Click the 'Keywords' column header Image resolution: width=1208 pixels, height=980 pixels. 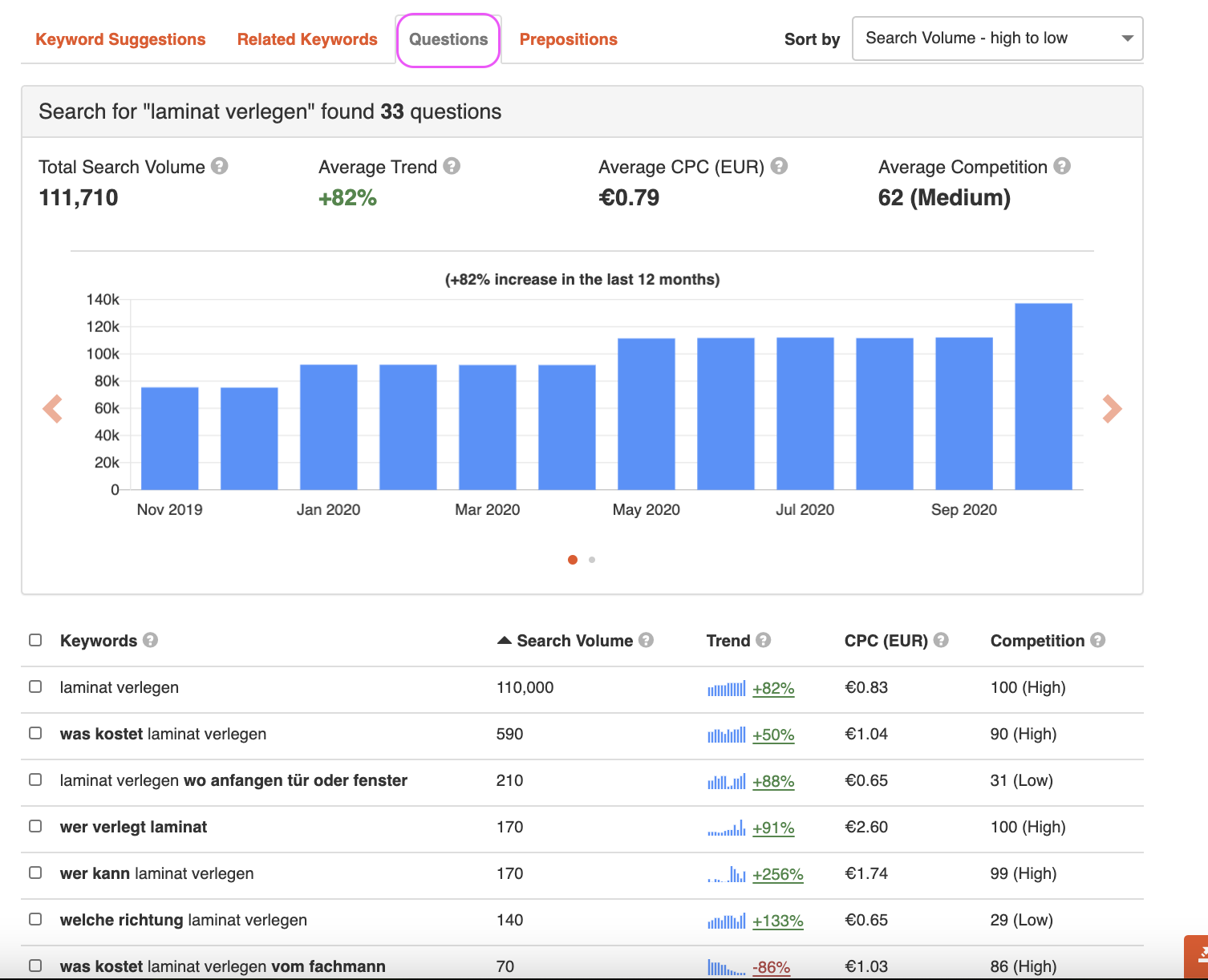[99, 641]
